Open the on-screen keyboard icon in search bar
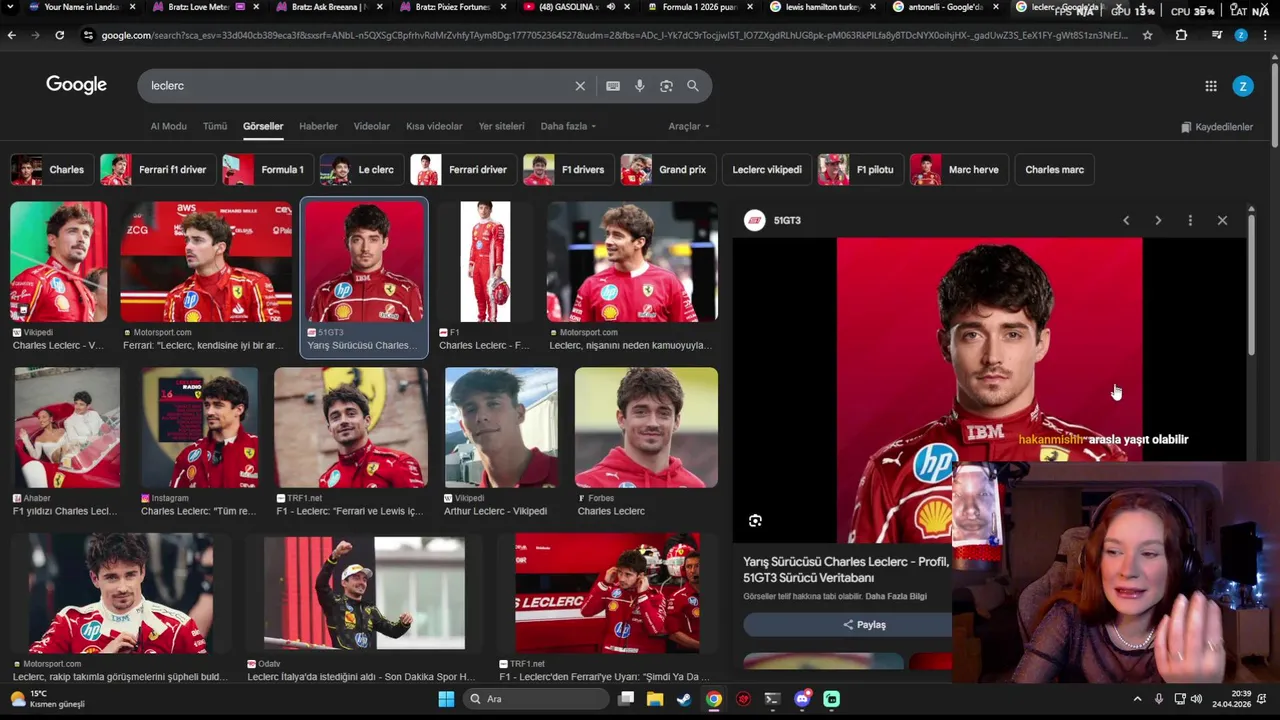The height and width of the screenshot is (720, 1280). click(613, 86)
